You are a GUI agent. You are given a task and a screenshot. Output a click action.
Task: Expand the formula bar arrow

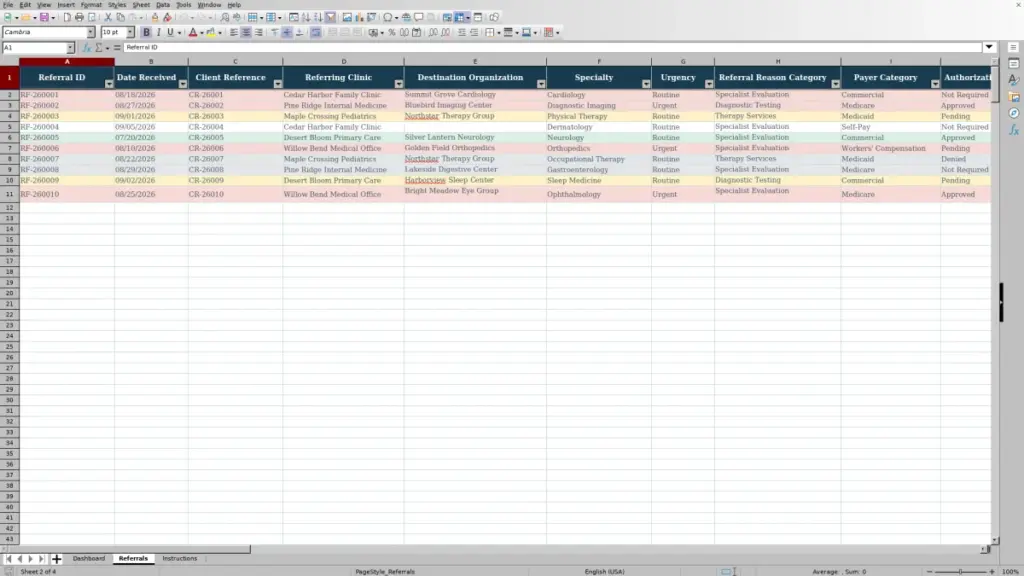[989, 47]
